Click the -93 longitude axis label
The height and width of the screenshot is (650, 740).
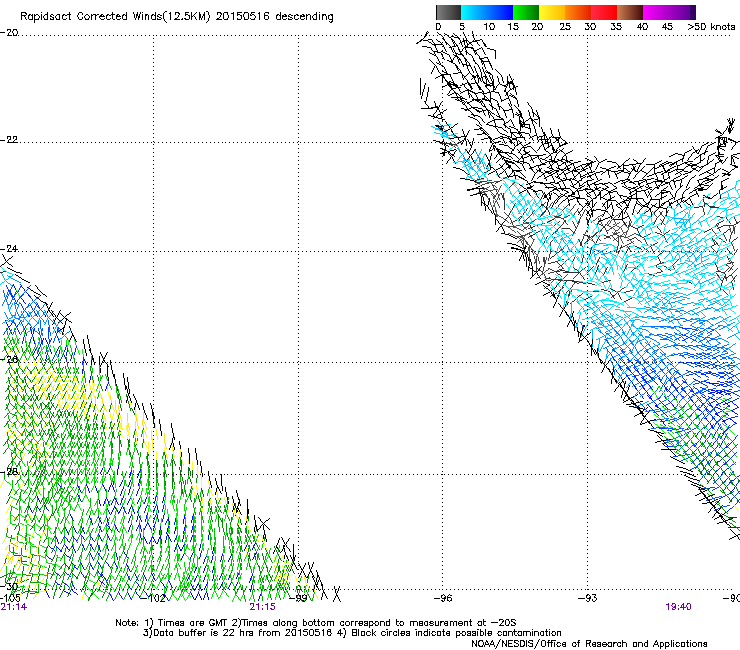pyautogui.click(x=588, y=598)
